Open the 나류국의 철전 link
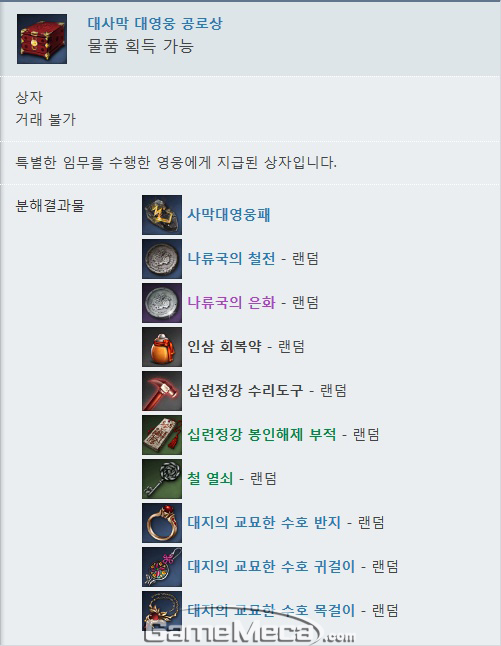Viewport: 501px width, 646px height. click(x=231, y=259)
